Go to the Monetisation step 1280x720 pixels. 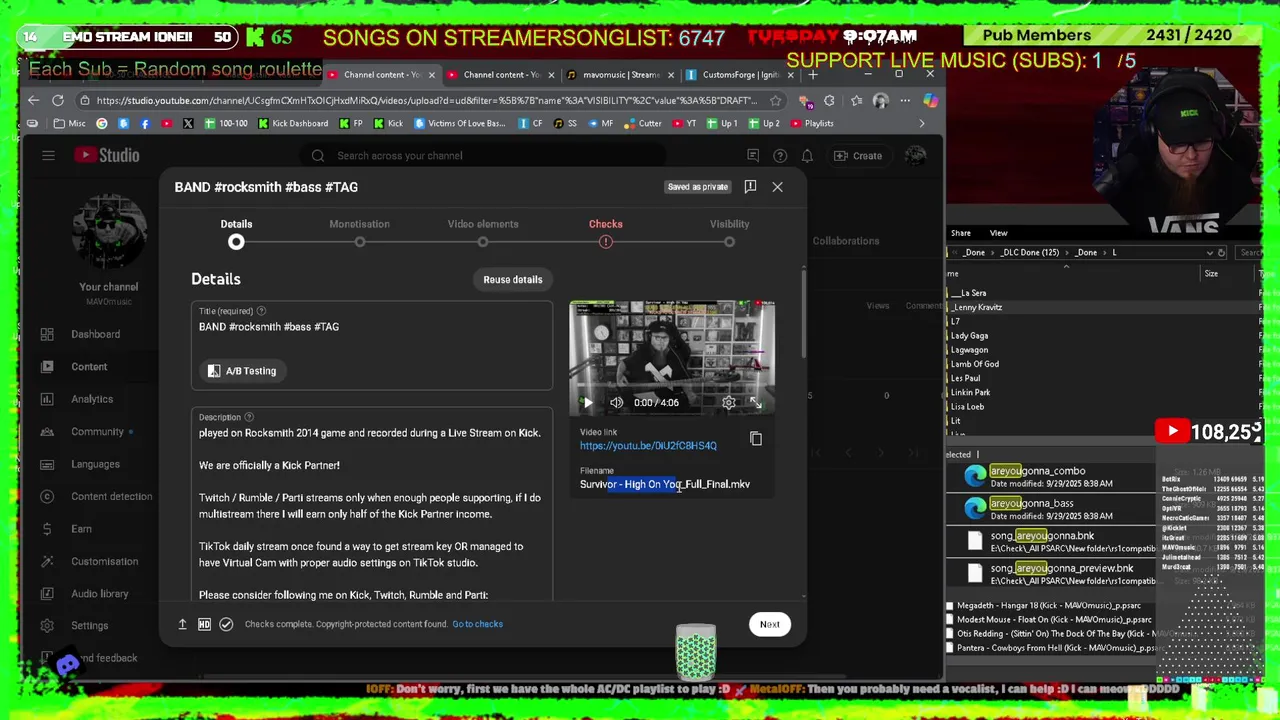359,232
